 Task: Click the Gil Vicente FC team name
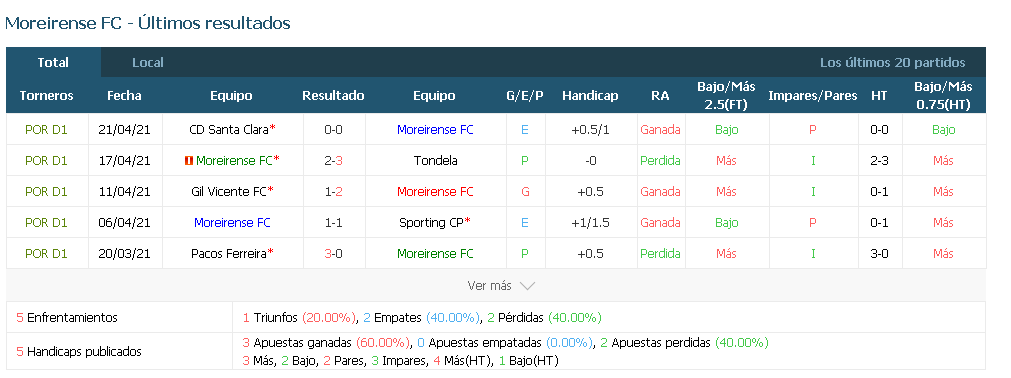(229, 192)
